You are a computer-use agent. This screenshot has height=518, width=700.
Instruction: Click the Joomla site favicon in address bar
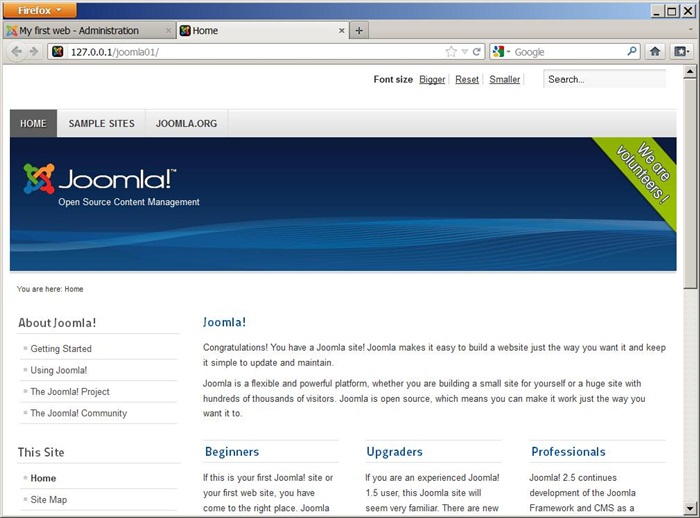click(x=58, y=52)
